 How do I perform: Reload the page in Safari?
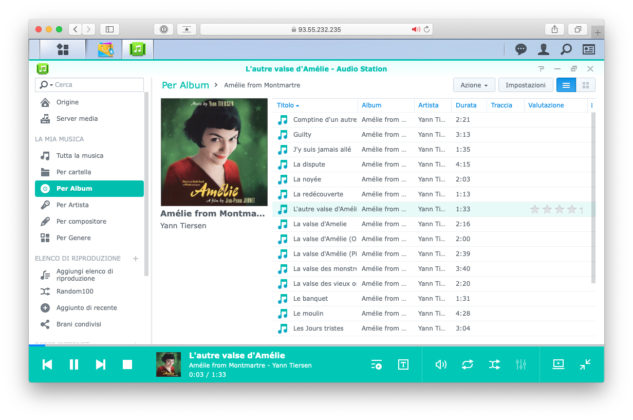pos(427,29)
